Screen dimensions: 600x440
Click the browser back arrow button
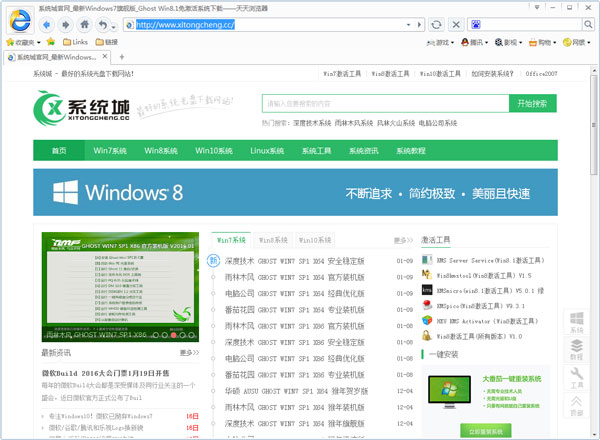point(46,25)
